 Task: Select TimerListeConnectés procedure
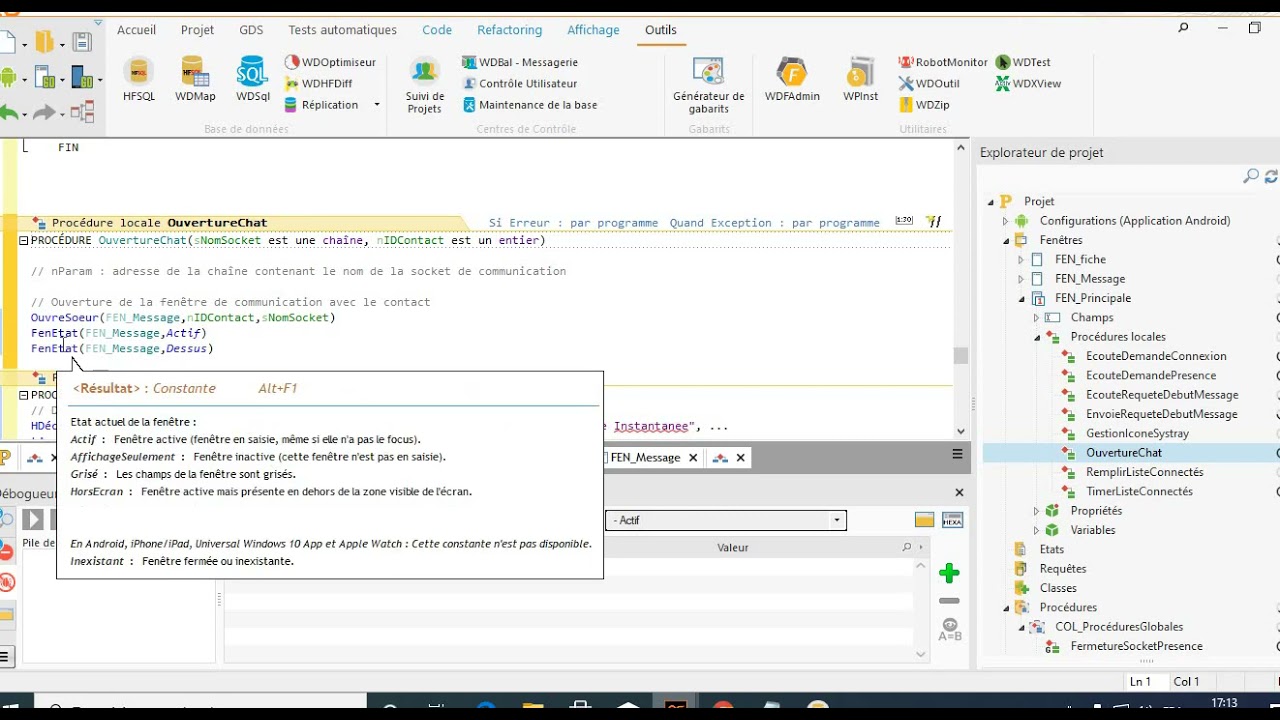click(x=1139, y=492)
